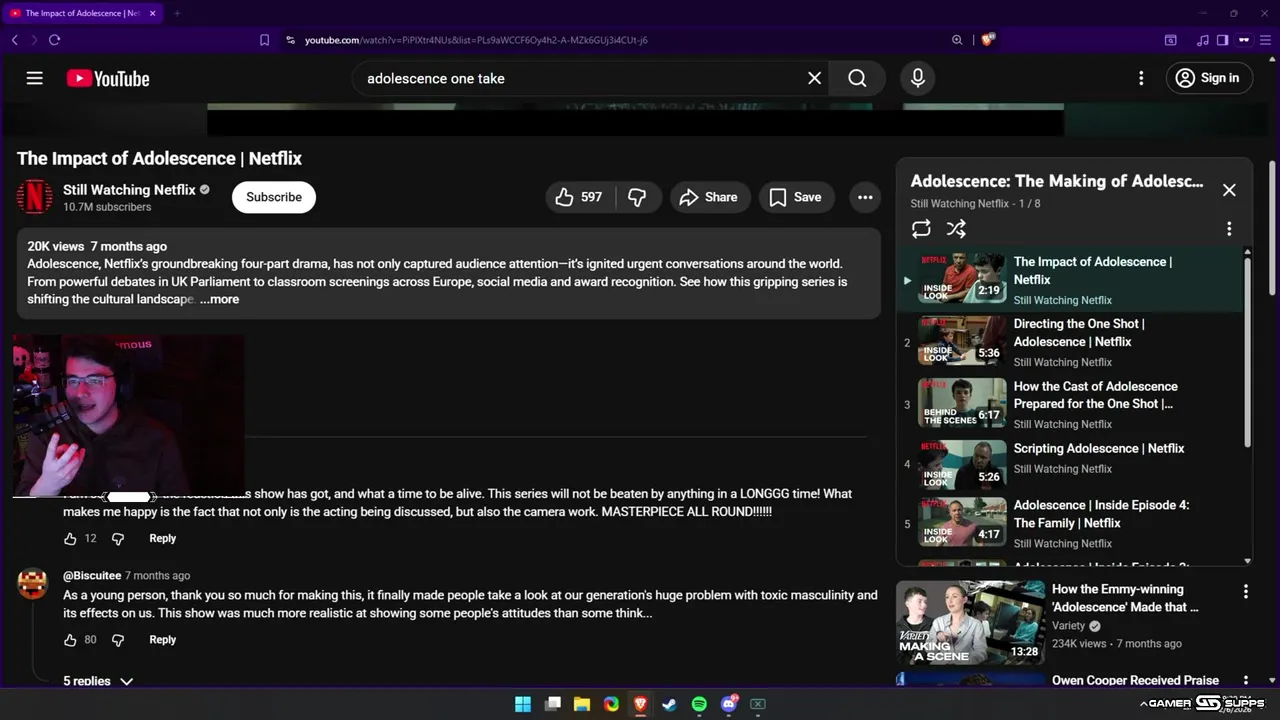Viewport: 1280px width, 720px height.
Task: Reply to @Biscuitee's comment
Action: pos(162,640)
